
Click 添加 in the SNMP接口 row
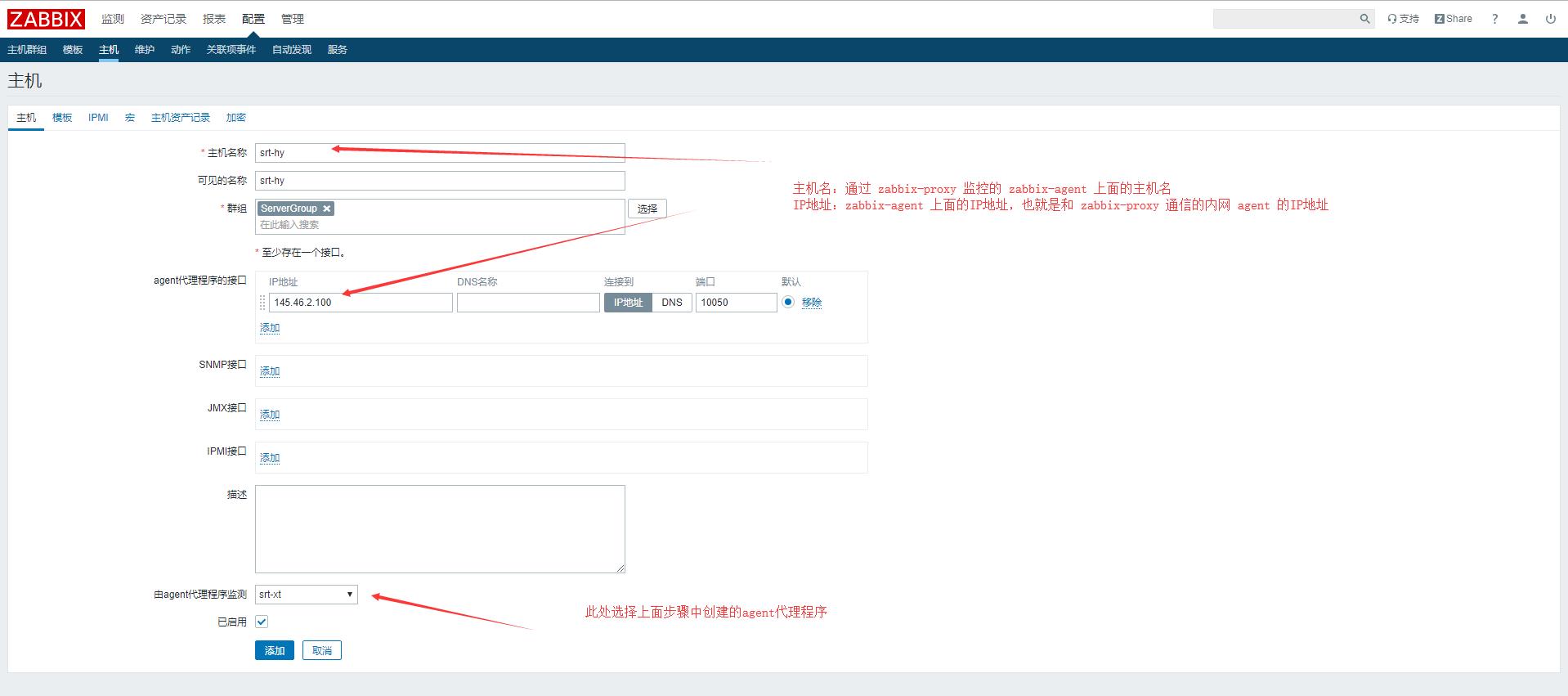pos(270,371)
